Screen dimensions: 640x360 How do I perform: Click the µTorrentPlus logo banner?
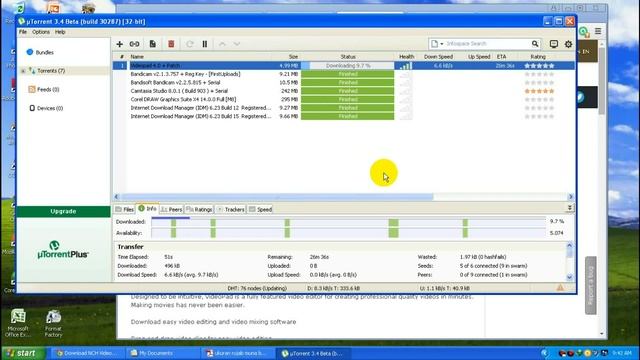62,250
